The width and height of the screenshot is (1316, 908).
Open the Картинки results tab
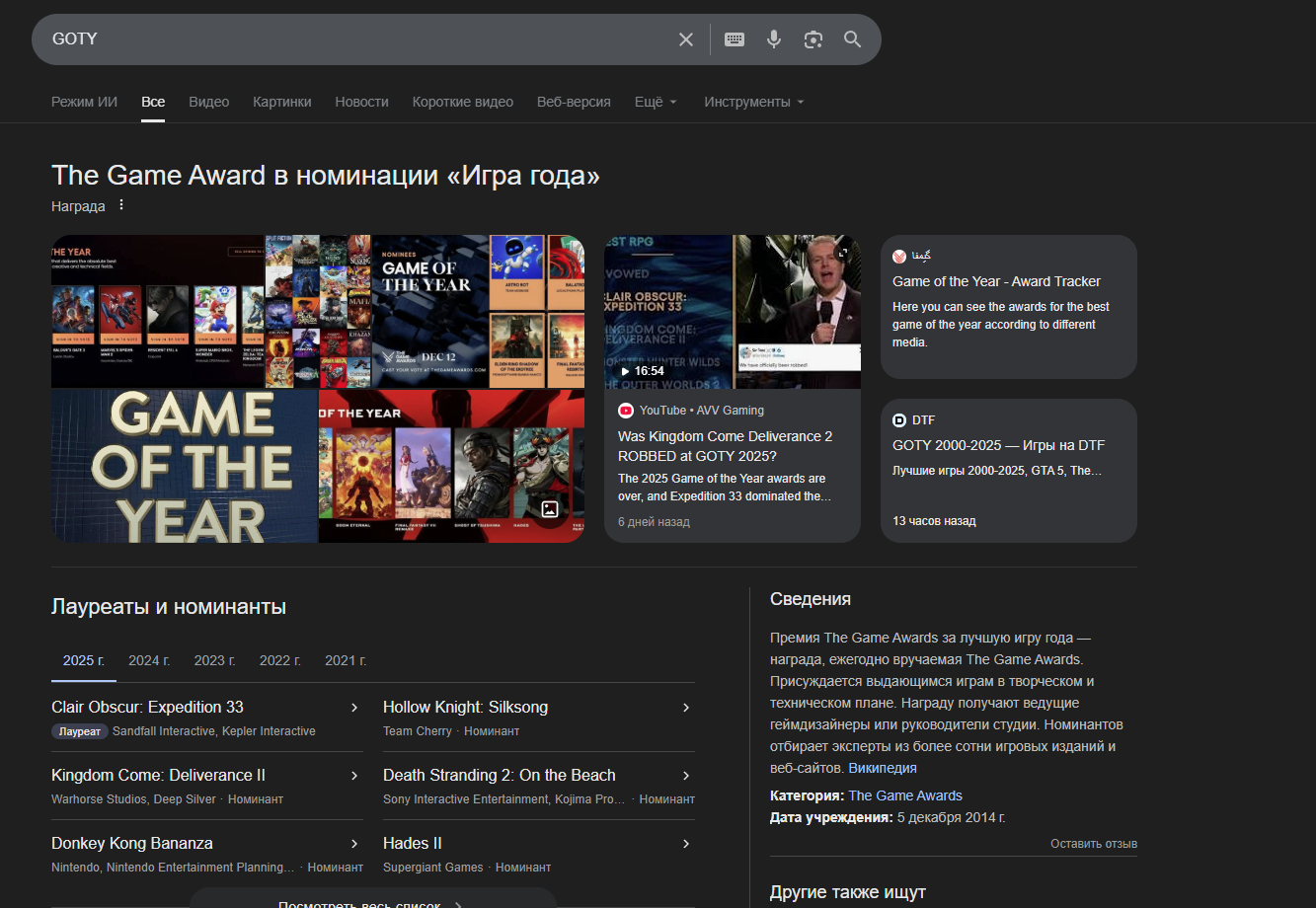[x=282, y=102]
